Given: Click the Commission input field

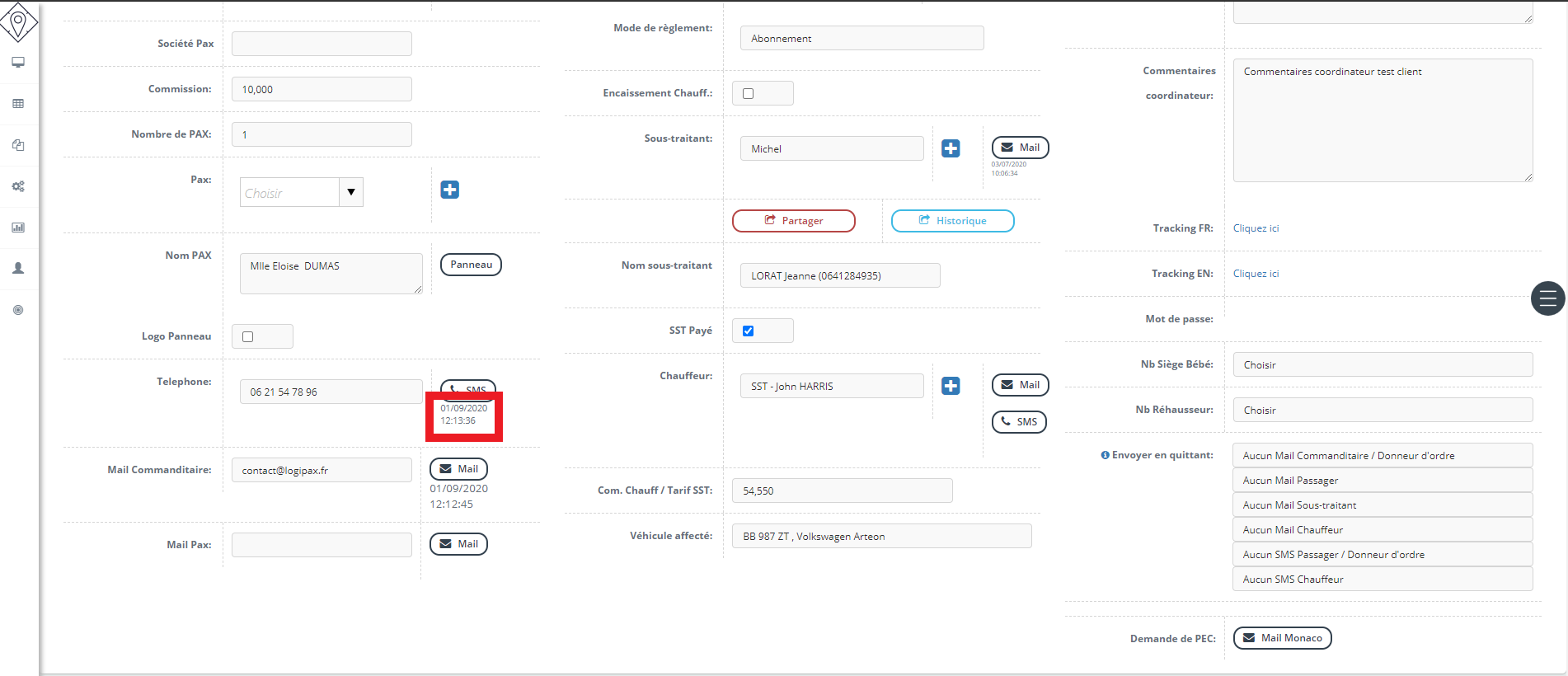Looking at the screenshot, I should point(322,89).
